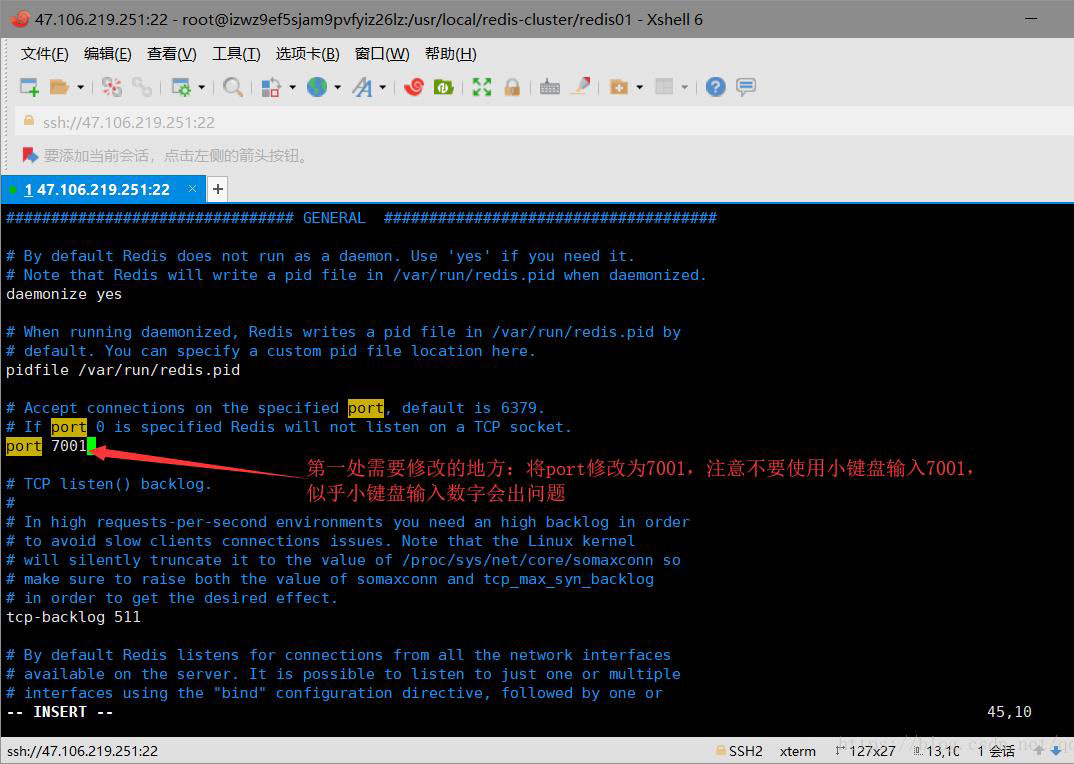Image resolution: width=1074 pixels, height=764 pixels.
Task: Open the 帮助(H) menu
Action: (x=451, y=54)
